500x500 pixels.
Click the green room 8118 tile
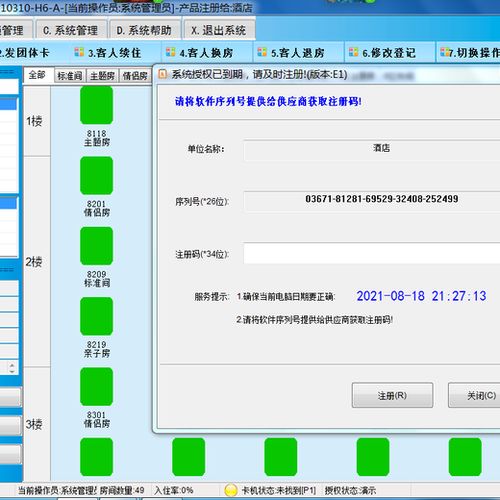click(97, 105)
